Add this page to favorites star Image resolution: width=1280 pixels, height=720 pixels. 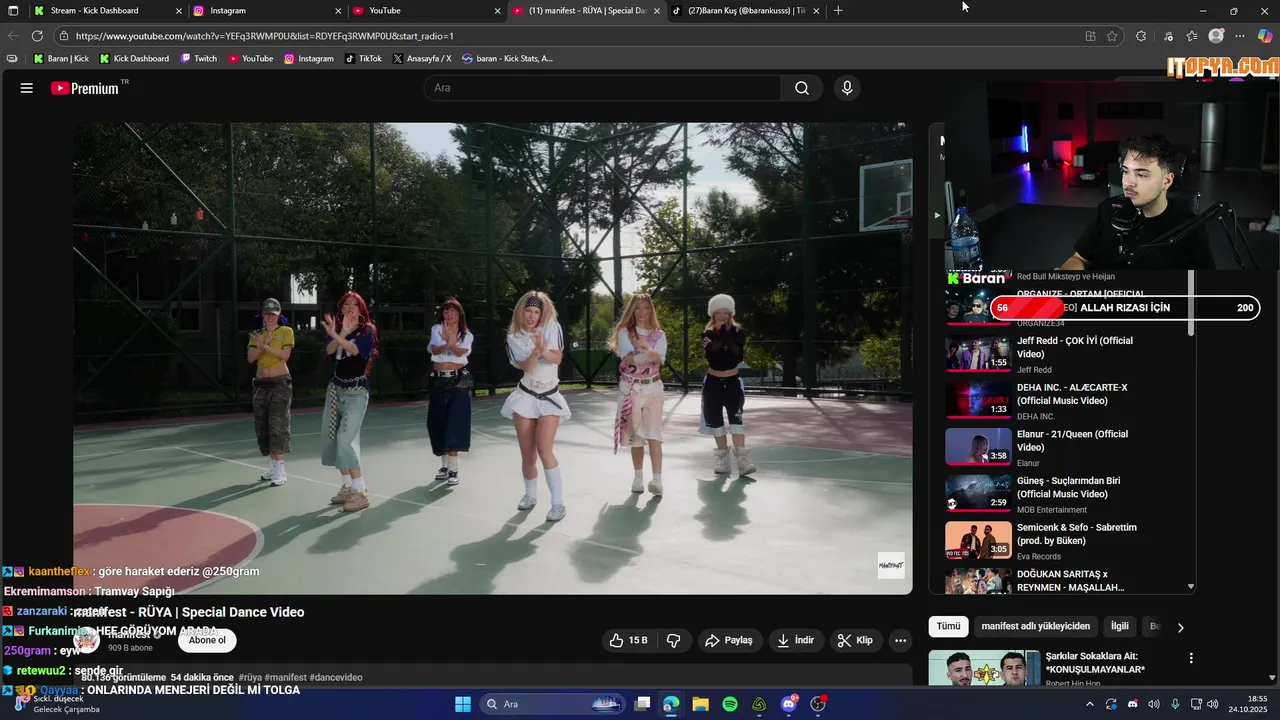pyautogui.click(x=1112, y=36)
